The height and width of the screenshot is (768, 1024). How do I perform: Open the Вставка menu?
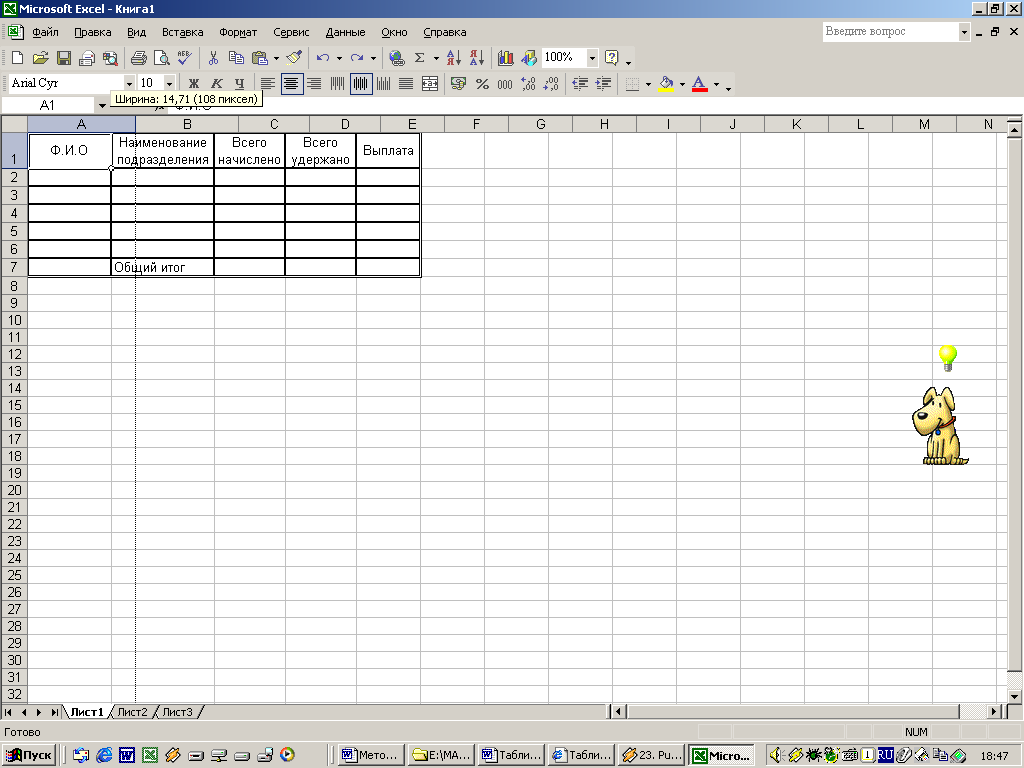[183, 32]
